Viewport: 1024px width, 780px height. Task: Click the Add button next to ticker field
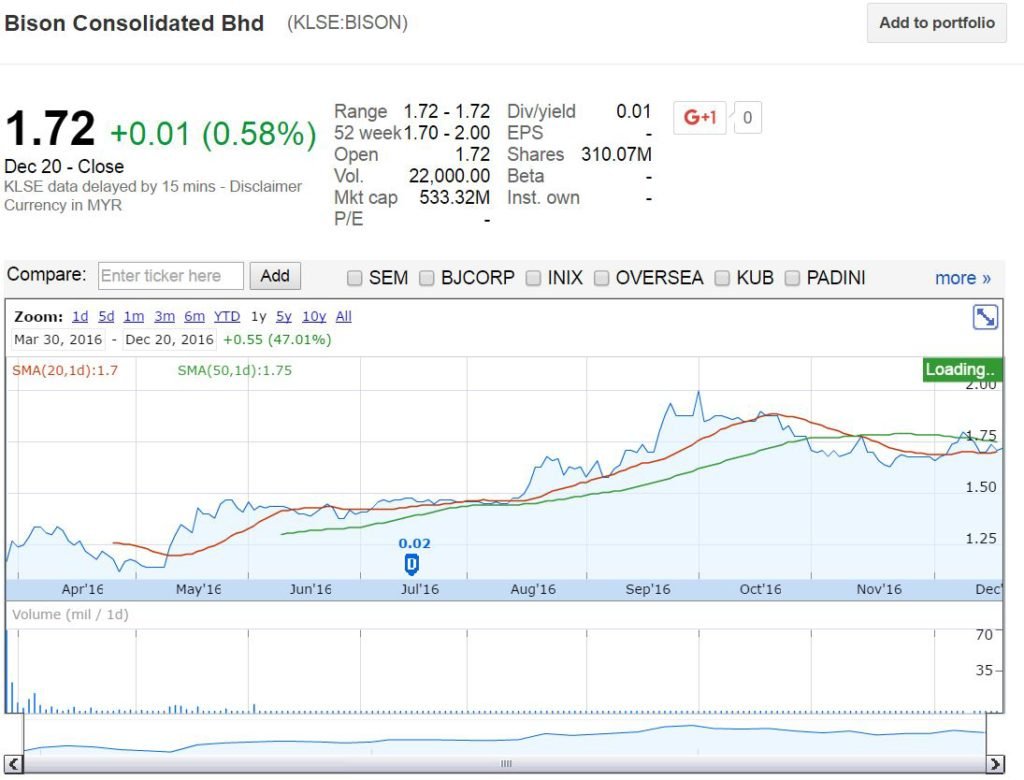pos(275,276)
